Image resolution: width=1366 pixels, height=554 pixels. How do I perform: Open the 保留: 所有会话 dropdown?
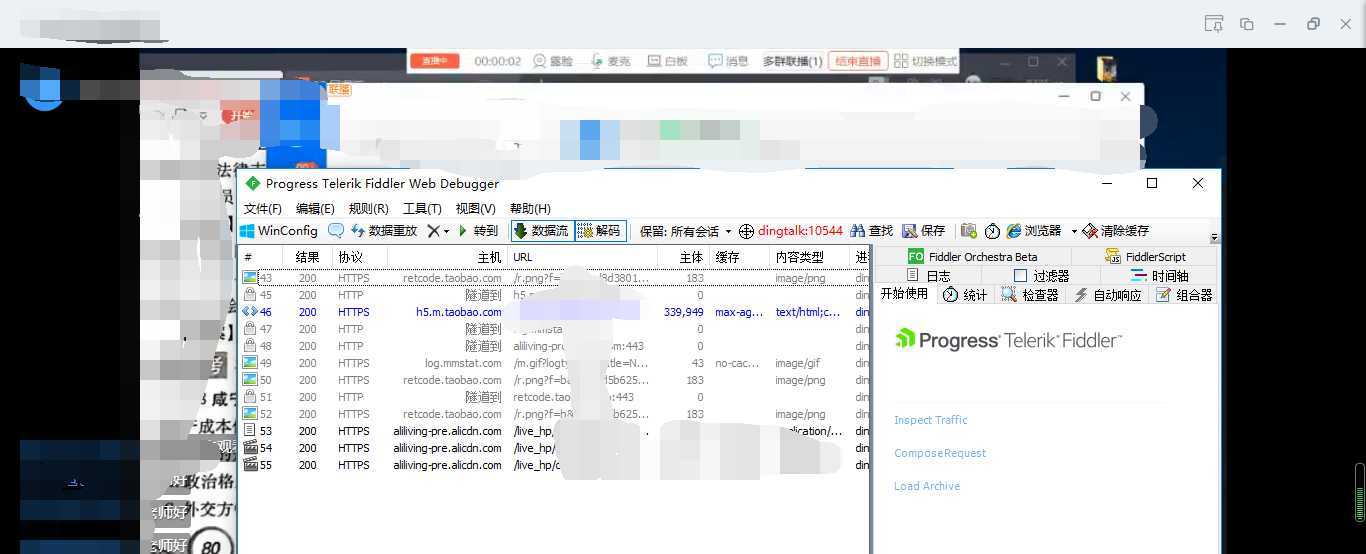tap(686, 231)
